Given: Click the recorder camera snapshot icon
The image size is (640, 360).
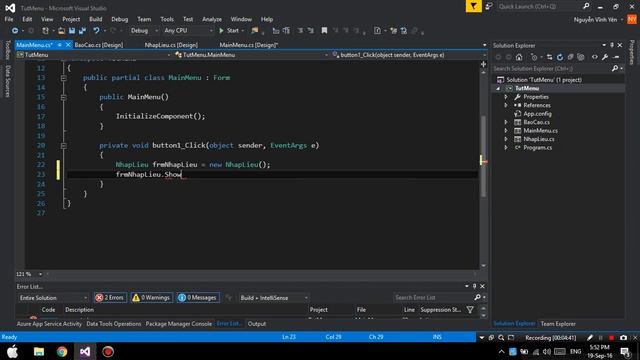Looking at the screenshot, I should coord(623,338).
